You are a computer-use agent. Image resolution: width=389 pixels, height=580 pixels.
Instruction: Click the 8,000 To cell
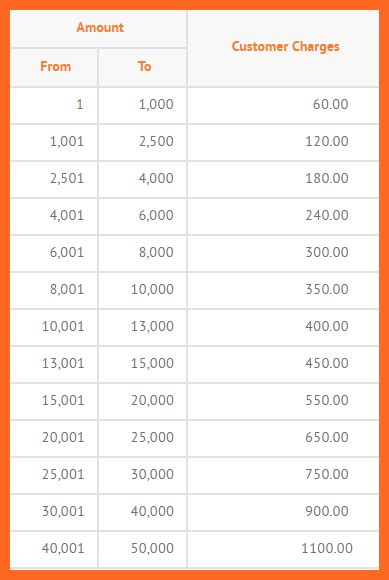coord(142,253)
